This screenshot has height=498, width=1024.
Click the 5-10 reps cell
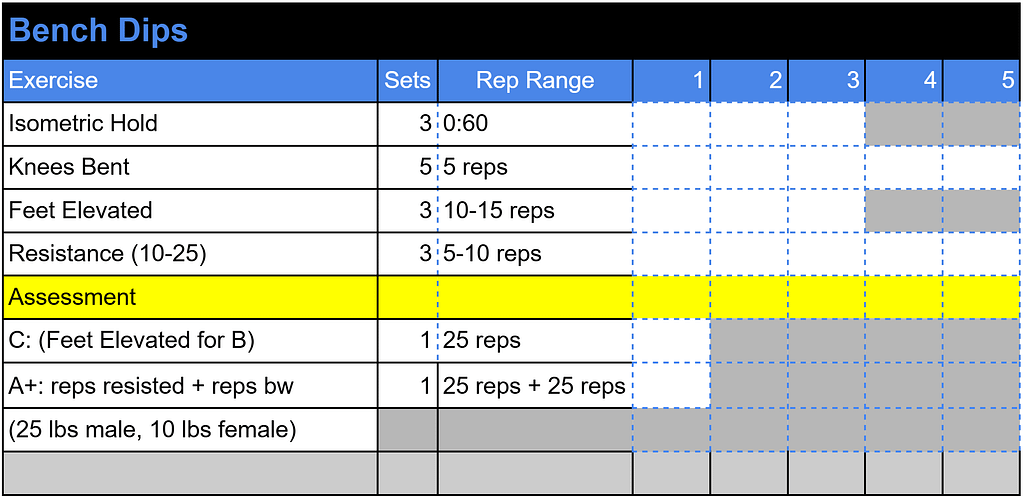click(535, 254)
